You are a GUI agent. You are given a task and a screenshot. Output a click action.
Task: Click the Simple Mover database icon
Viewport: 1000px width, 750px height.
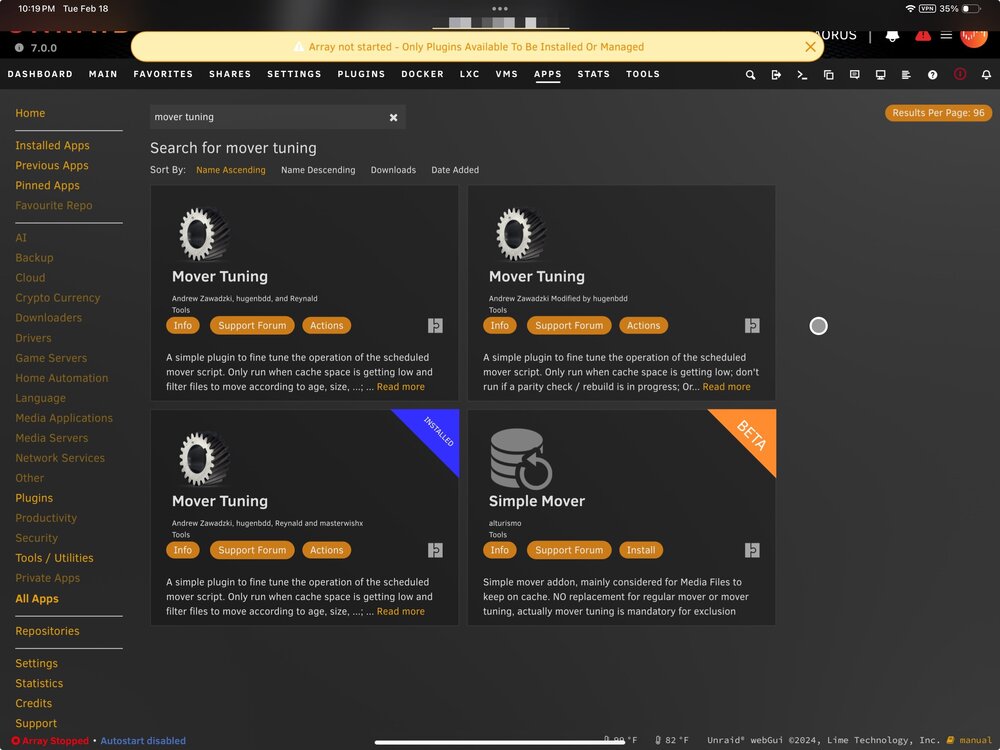click(x=521, y=459)
